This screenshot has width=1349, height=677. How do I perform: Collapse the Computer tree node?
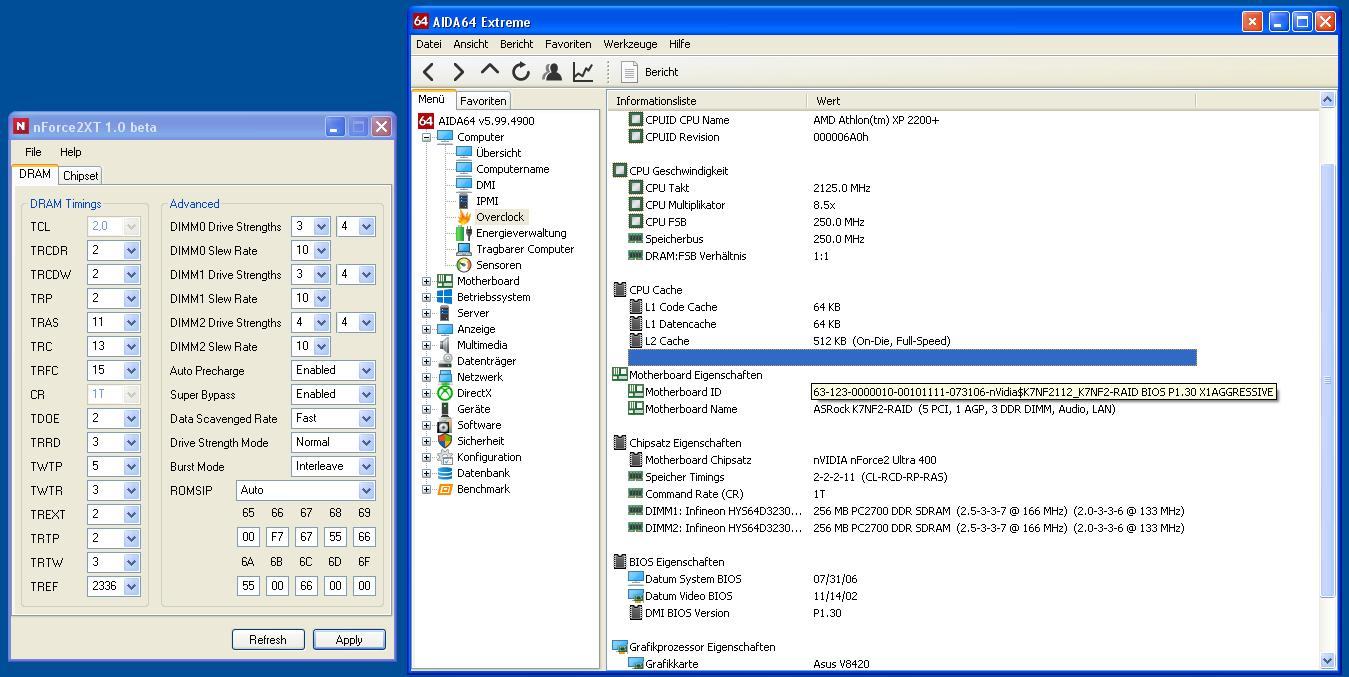(427, 137)
